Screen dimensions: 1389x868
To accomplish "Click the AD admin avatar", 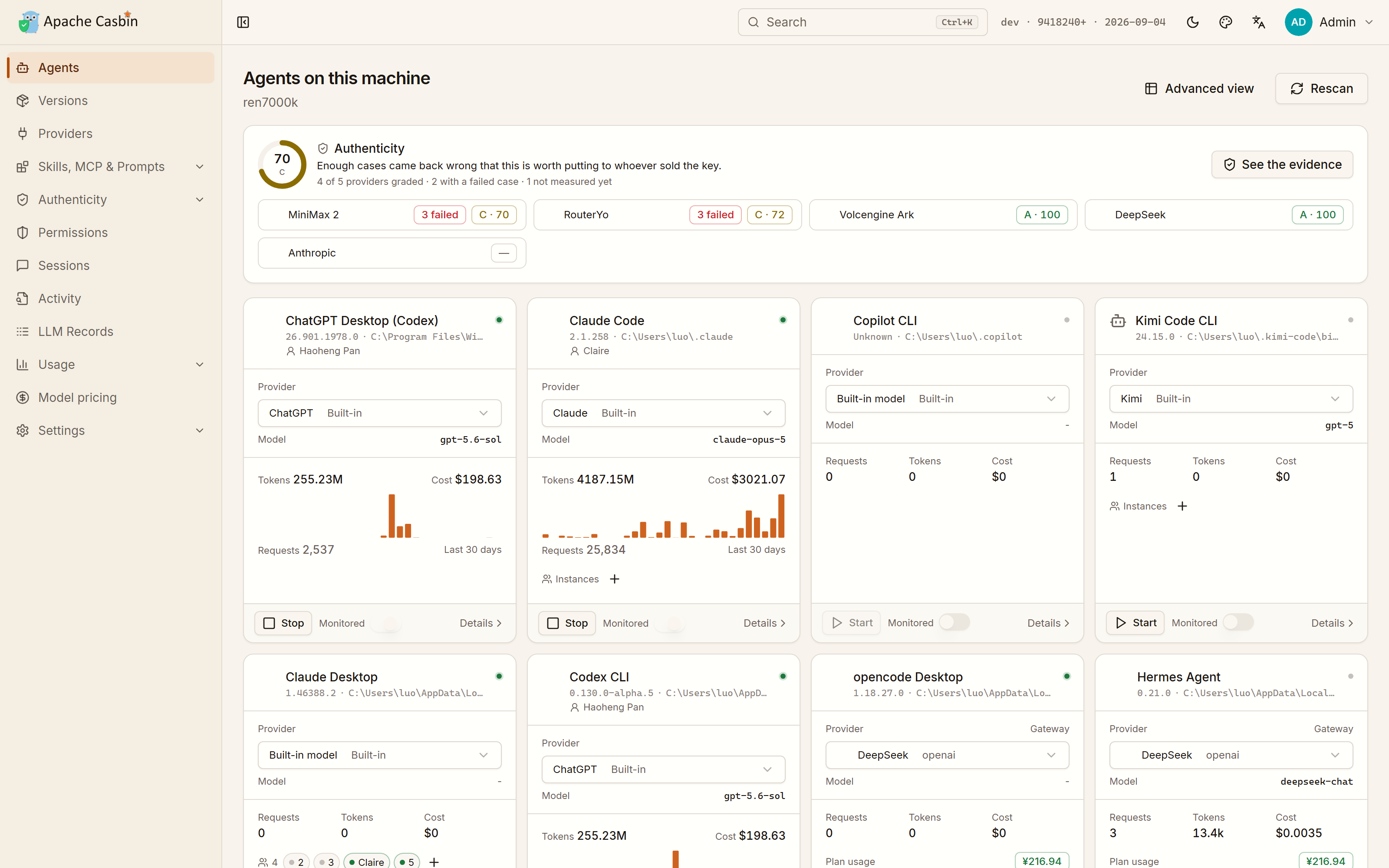I will click(x=1298, y=22).
